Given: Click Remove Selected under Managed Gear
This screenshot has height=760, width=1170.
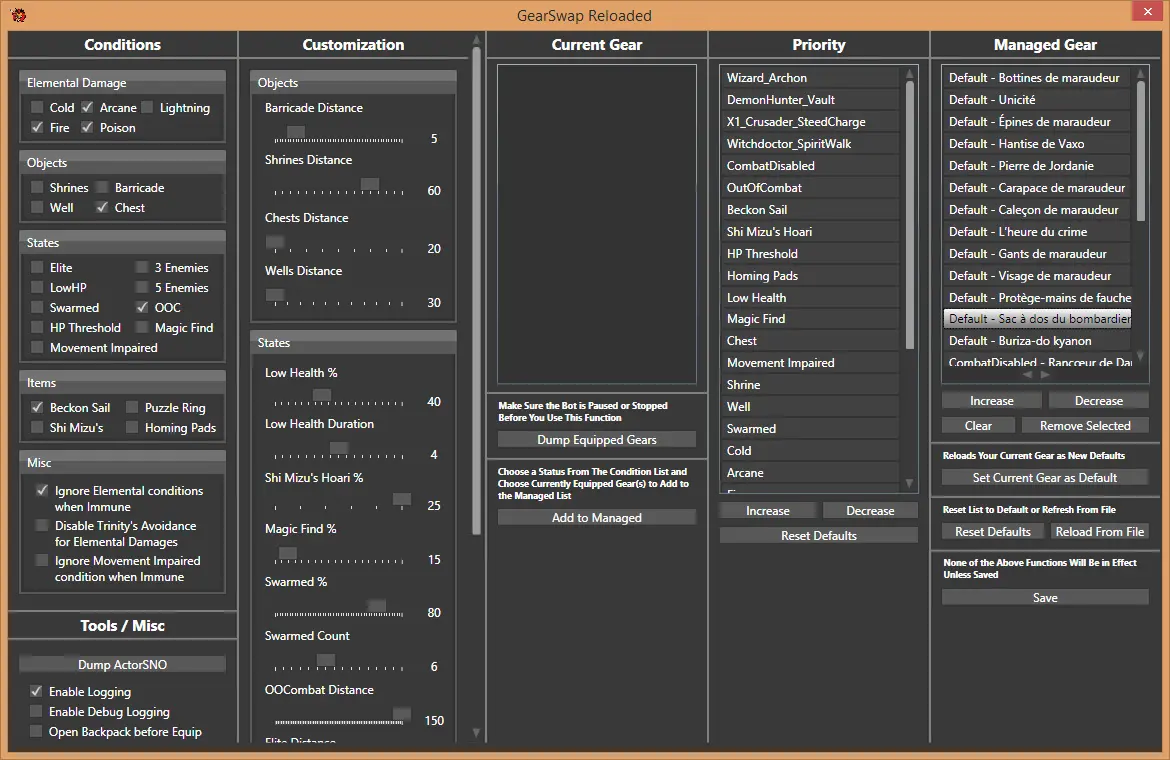Looking at the screenshot, I should pos(1085,426).
